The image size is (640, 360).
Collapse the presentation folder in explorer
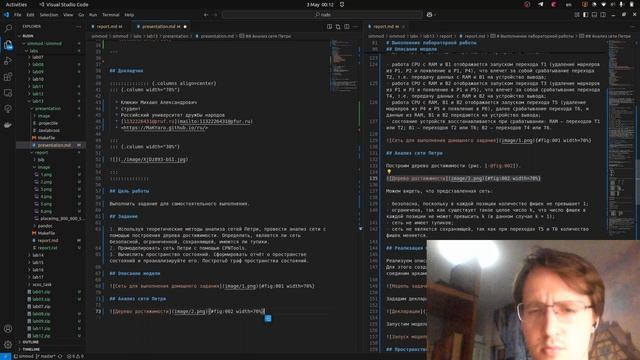tap(47, 109)
